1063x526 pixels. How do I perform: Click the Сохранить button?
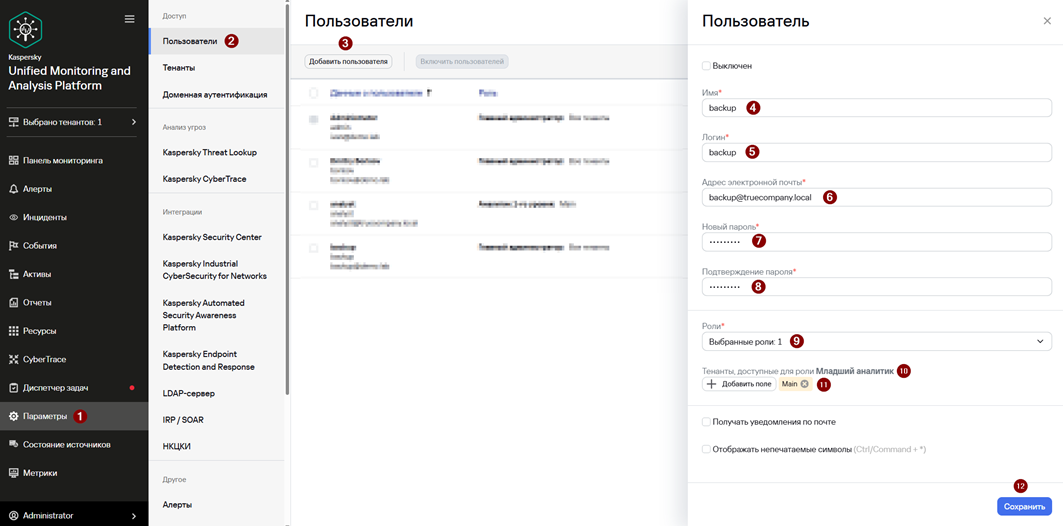click(x=1024, y=506)
